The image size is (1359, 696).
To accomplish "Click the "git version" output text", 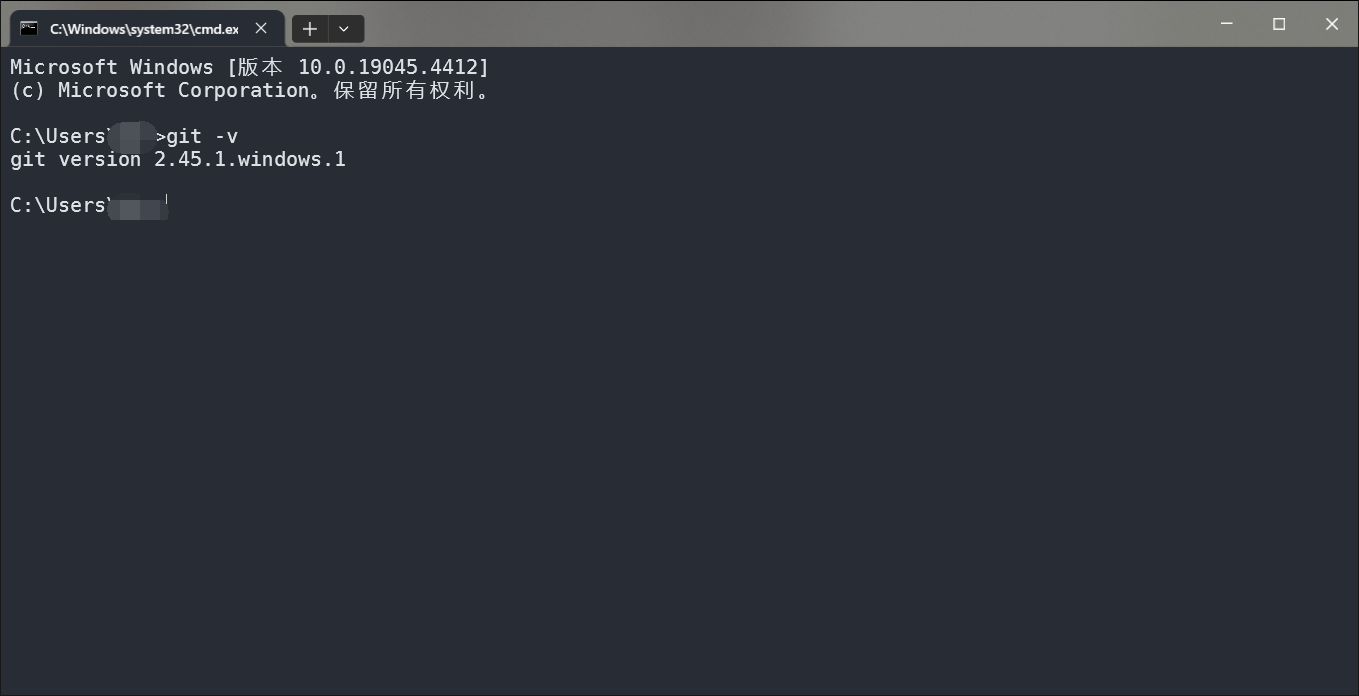I will [x=75, y=160].
